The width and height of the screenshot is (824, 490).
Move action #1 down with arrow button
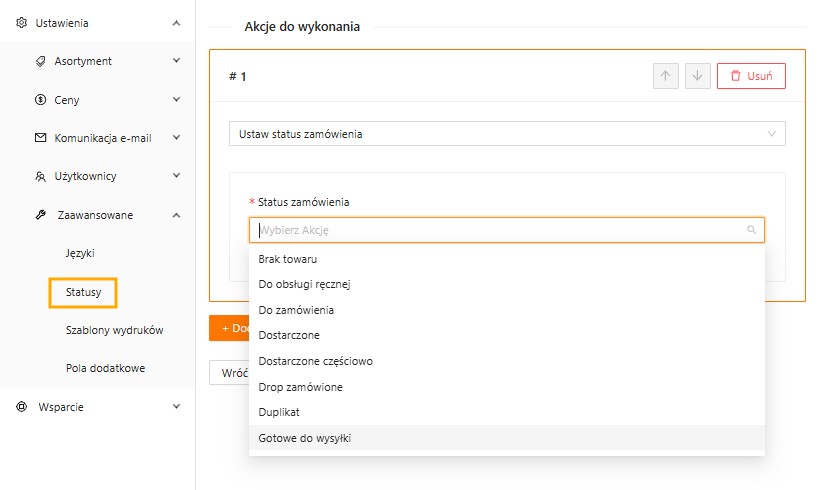(x=697, y=76)
